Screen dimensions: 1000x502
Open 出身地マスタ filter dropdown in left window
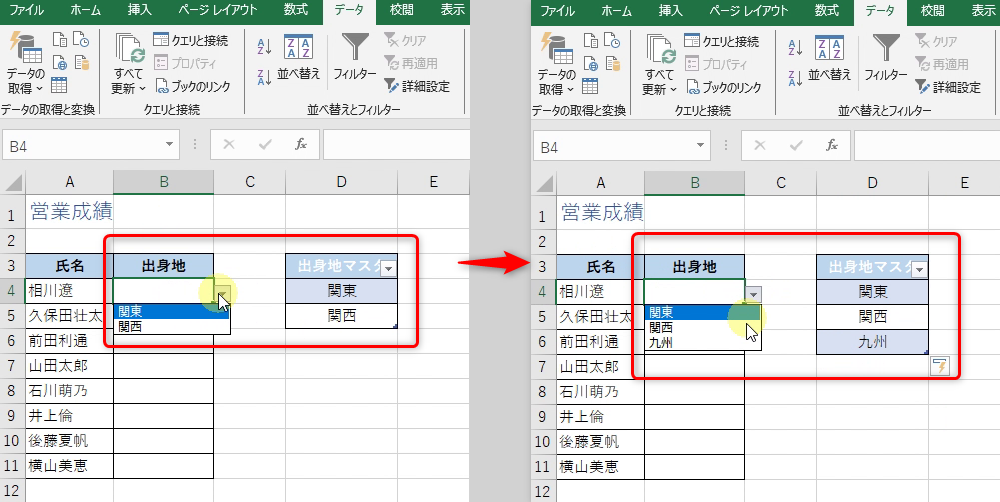(387, 268)
